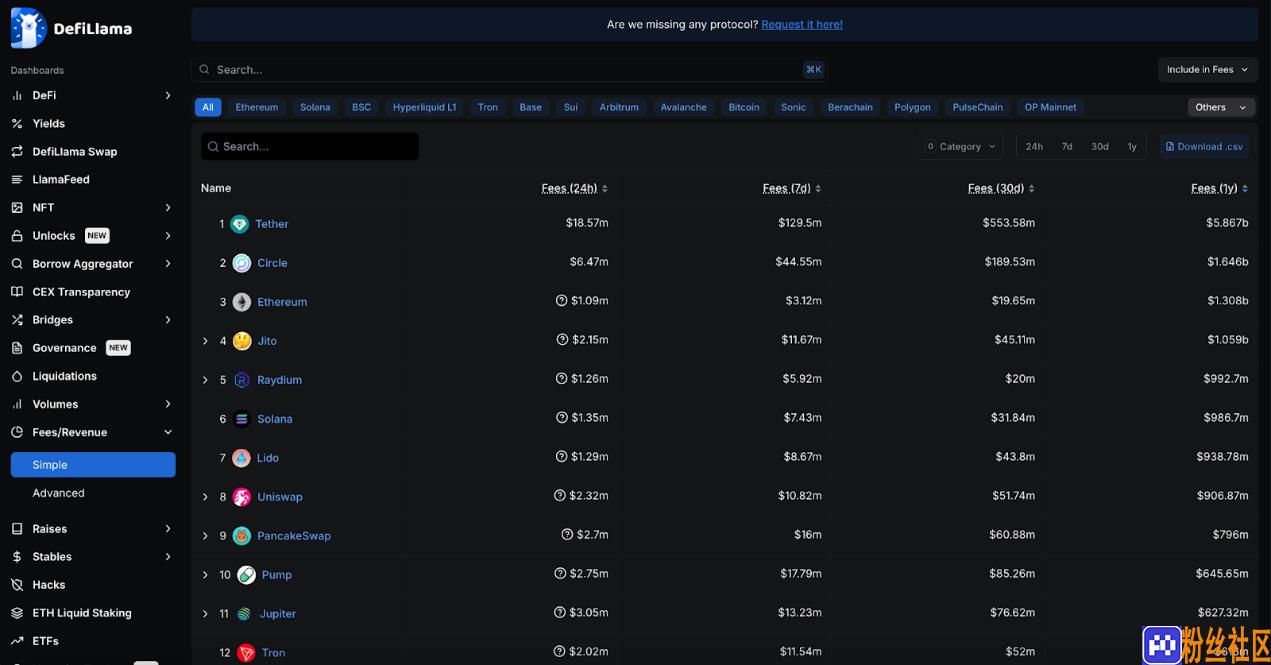Click the Solana logo icon in table
The height and width of the screenshot is (665, 1271).
[242, 419]
